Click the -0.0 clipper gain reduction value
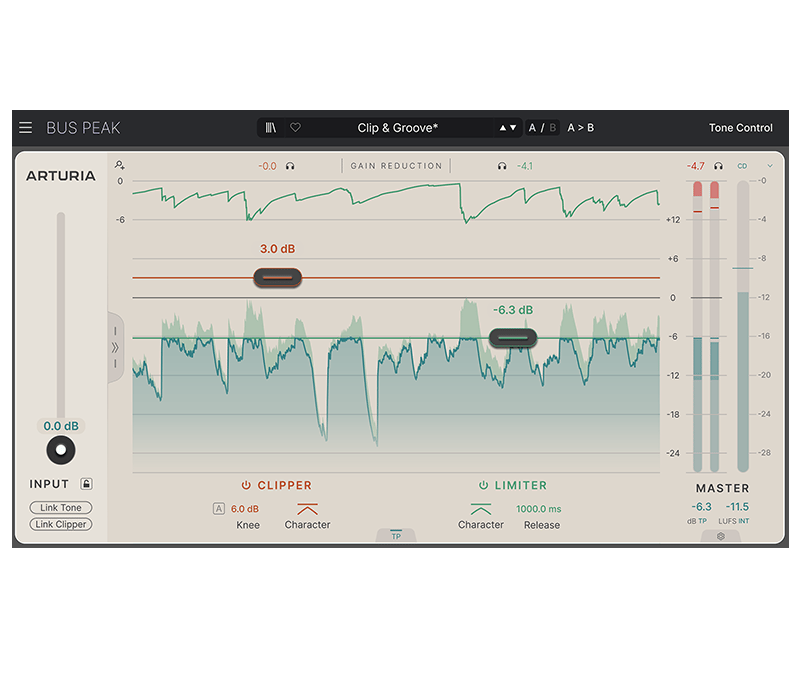This screenshot has height=677, width=800. pyautogui.click(x=267, y=166)
